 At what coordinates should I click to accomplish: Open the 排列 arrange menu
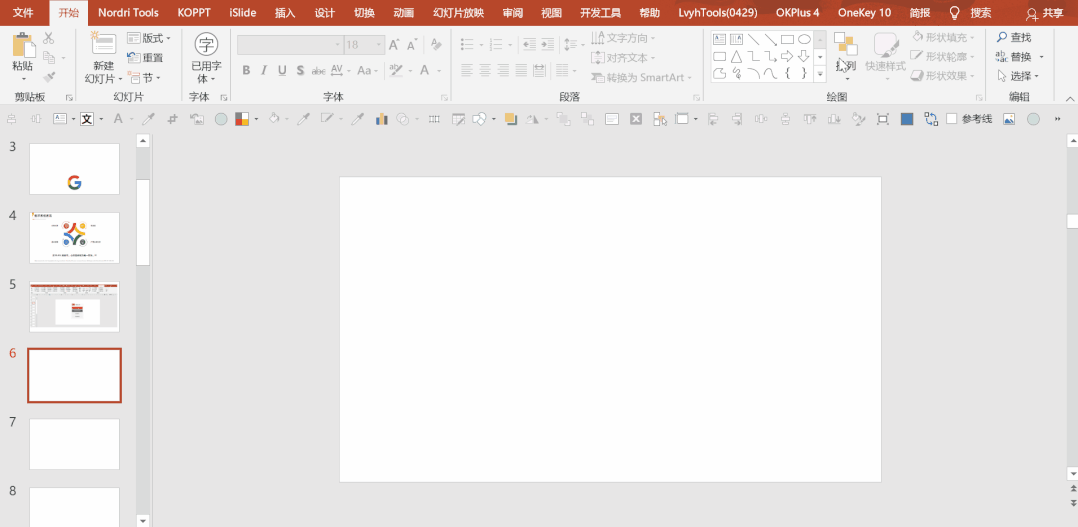tap(846, 58)
